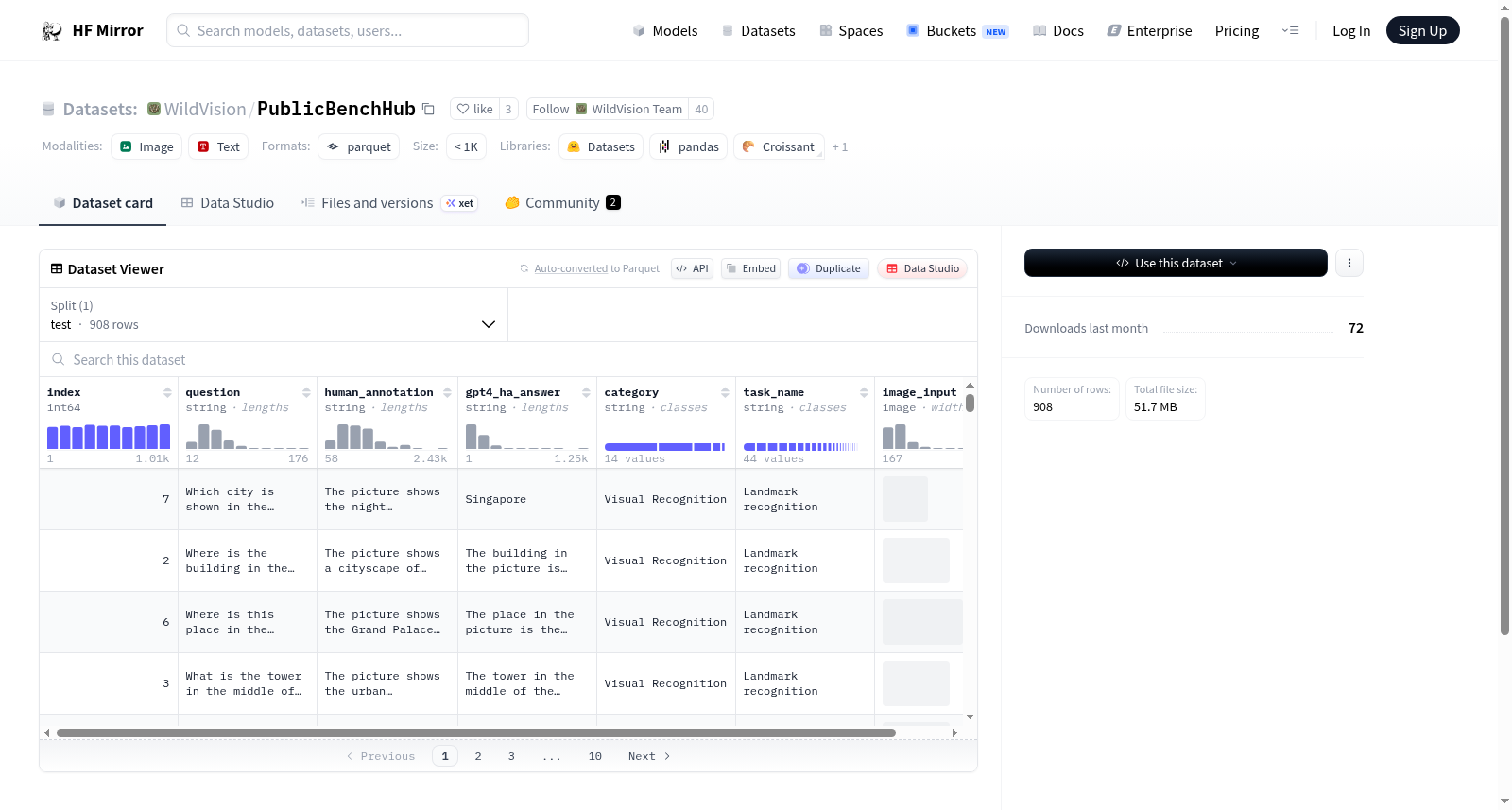Click the HF Mirror logo icon
The height and width of the screenshot is (810, 1512).
(52, 31)
